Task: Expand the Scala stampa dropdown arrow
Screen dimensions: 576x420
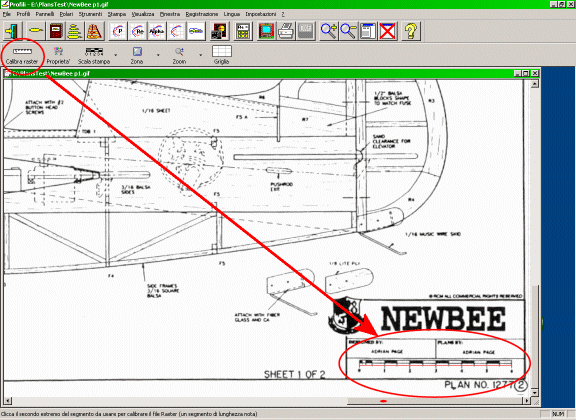Action: point(116,55)
